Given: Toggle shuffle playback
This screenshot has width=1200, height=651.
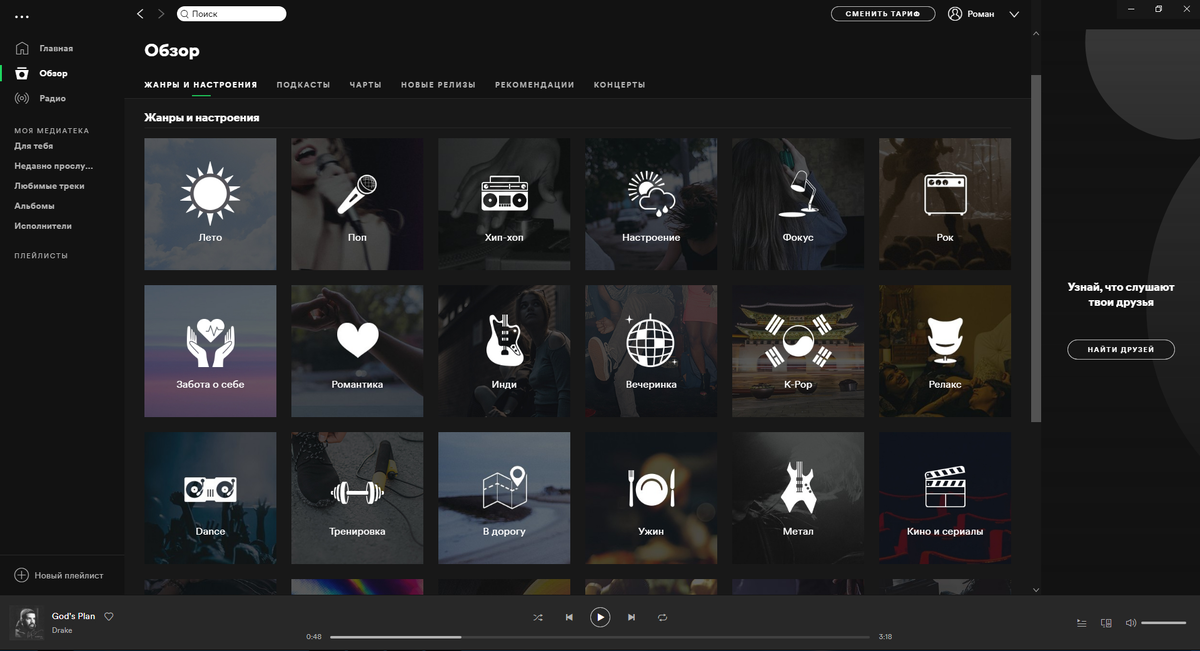Looking at the screenshot, I should (x=538, y=618).
